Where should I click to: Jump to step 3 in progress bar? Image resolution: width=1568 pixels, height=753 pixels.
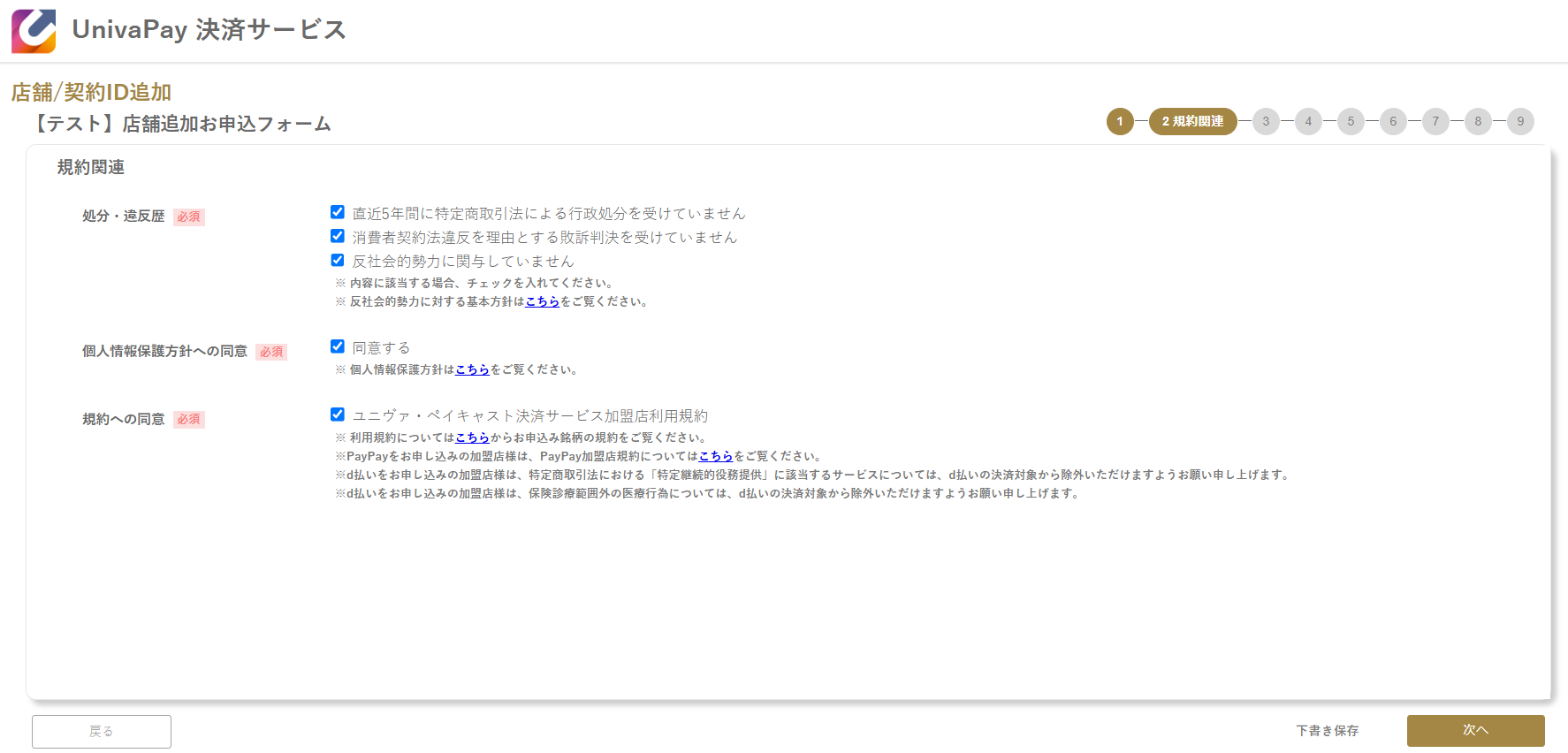(x=1266, y=121)
